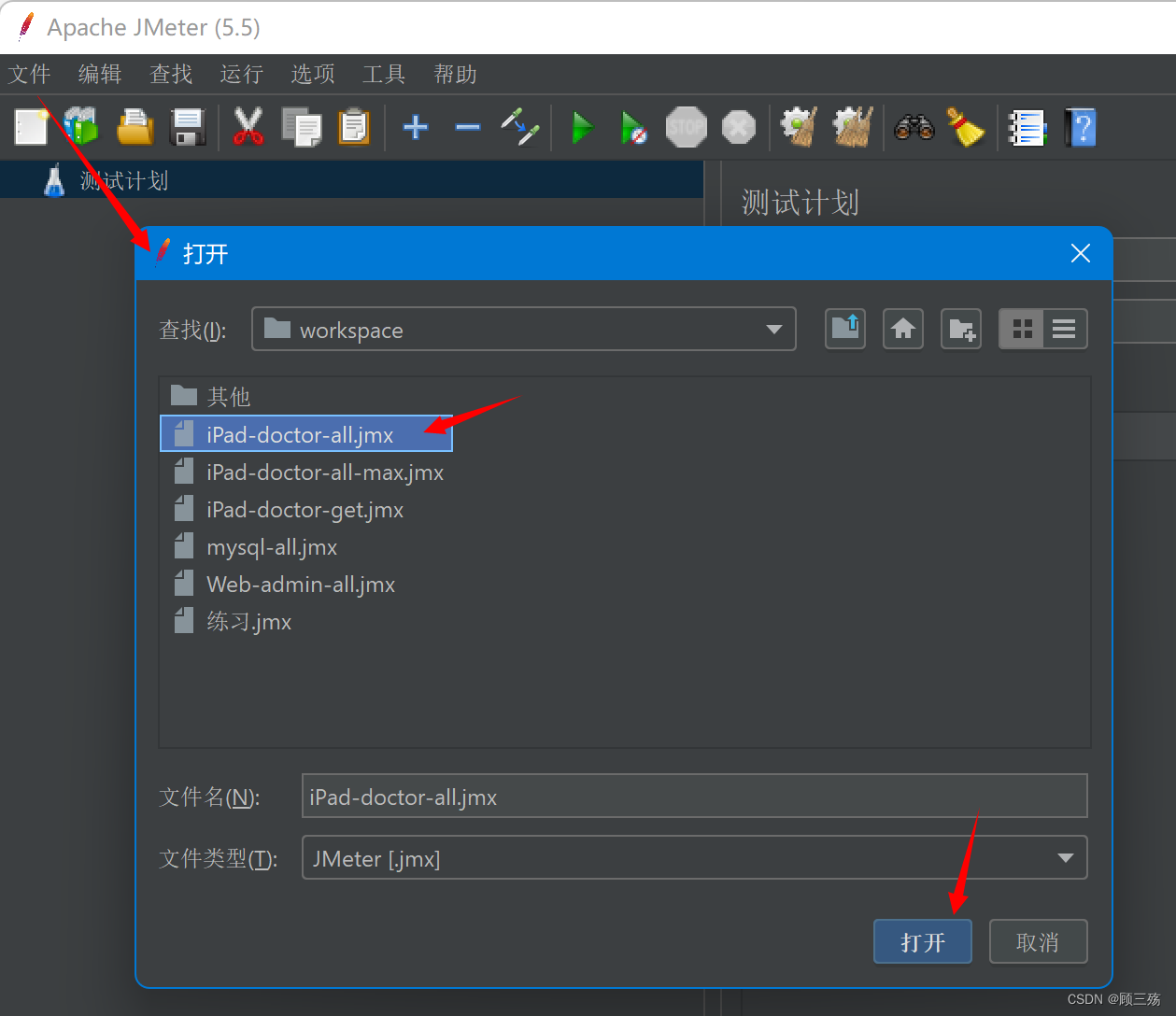
Task: Click the Open file folder toolbar icon
Action: [135, 127]
